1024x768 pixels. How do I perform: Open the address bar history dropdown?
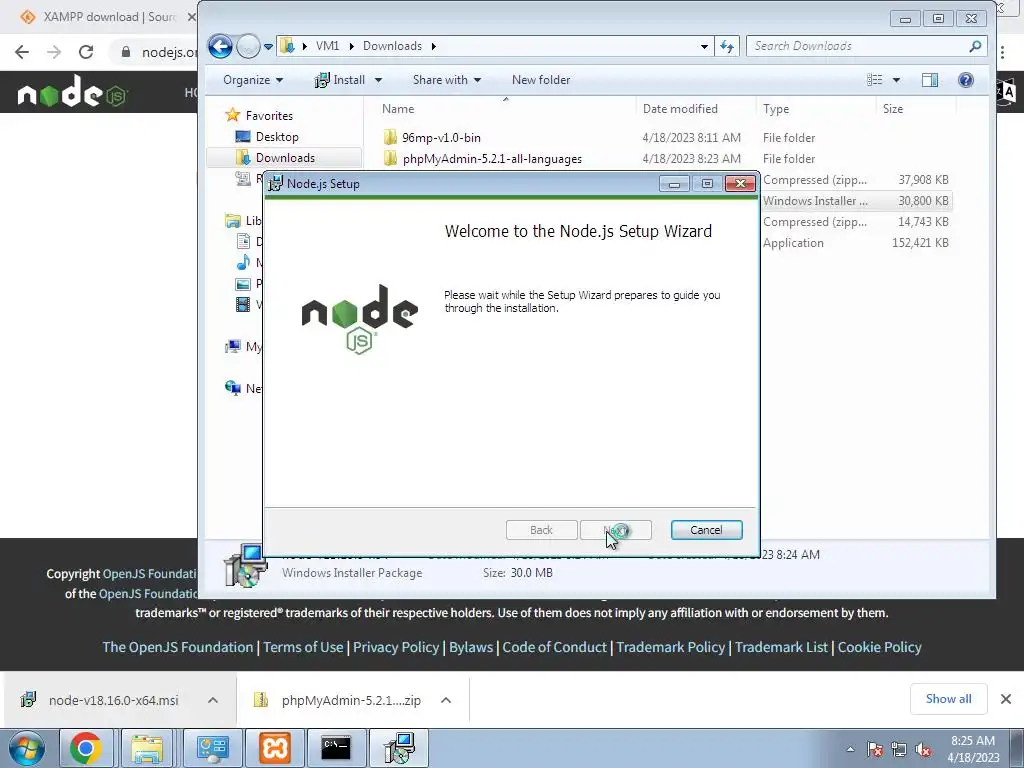coord(704,46)
